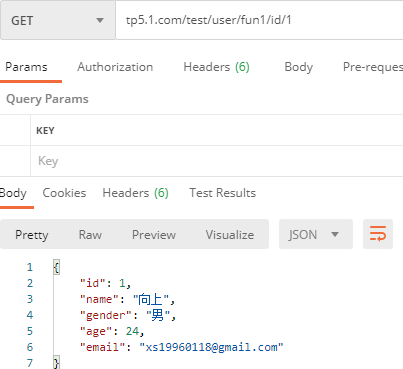View the Test Results tab

[223, 193]
